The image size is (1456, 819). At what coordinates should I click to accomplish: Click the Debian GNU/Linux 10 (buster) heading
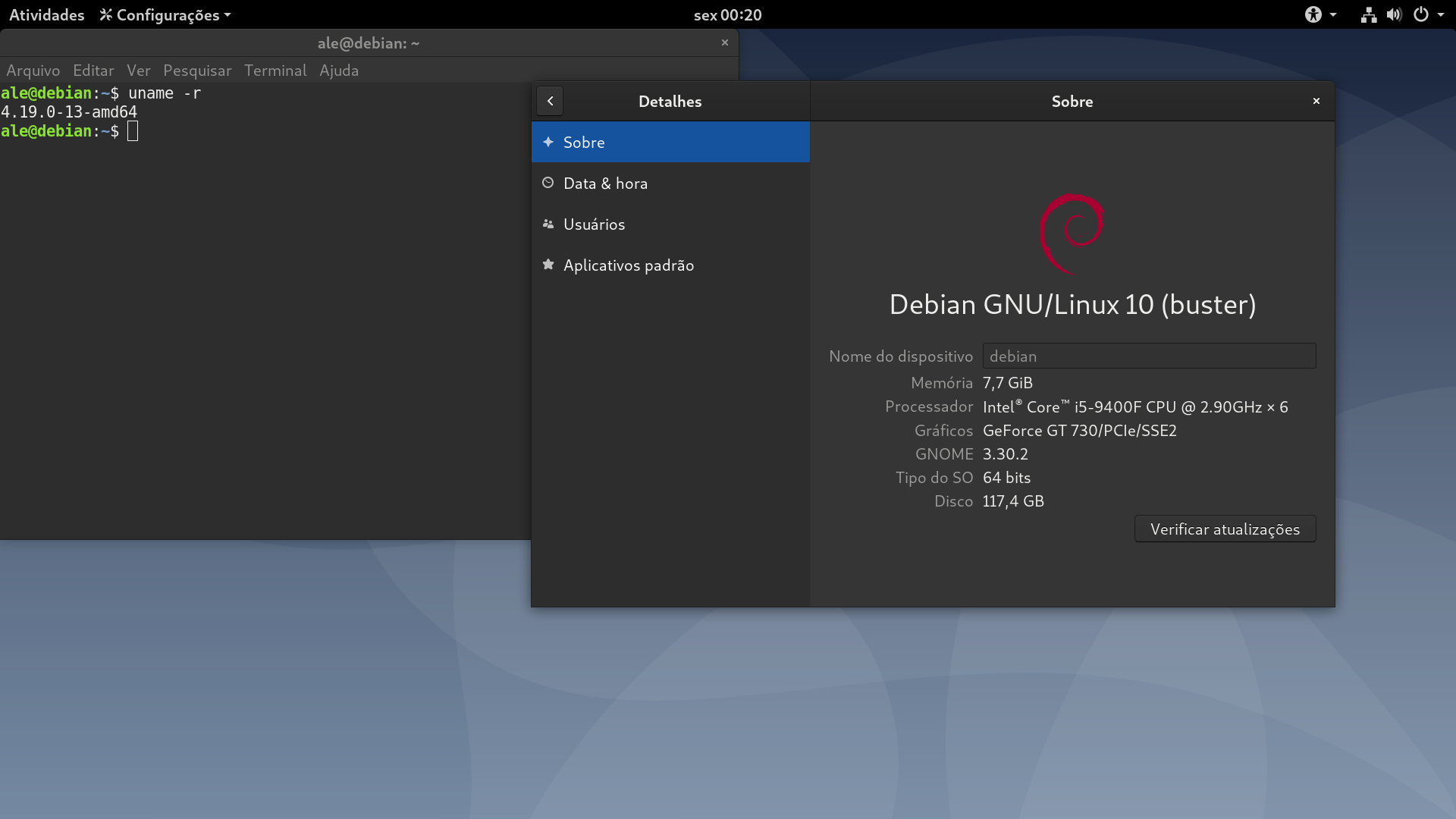[1072, 304]
